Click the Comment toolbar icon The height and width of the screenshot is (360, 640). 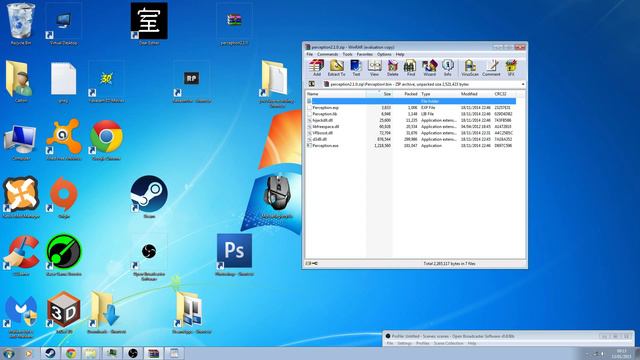[x=491, y=68]
